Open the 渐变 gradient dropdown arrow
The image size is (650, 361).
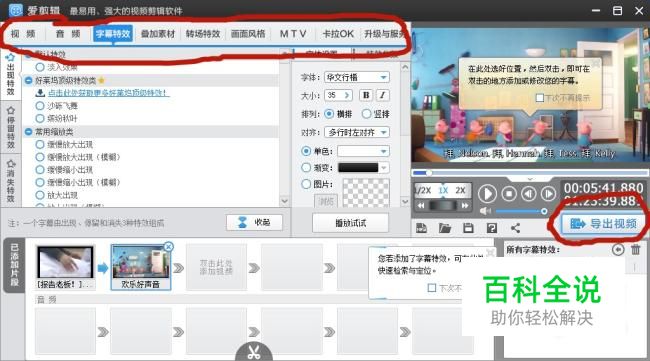(384, 167)
